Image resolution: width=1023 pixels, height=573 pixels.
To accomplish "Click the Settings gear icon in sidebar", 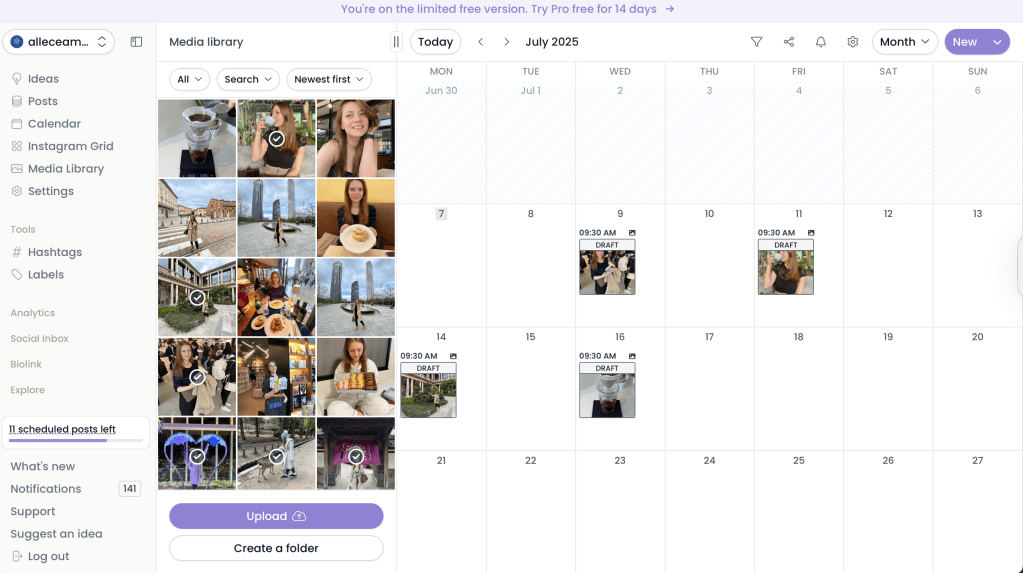I will coord(17,191).
